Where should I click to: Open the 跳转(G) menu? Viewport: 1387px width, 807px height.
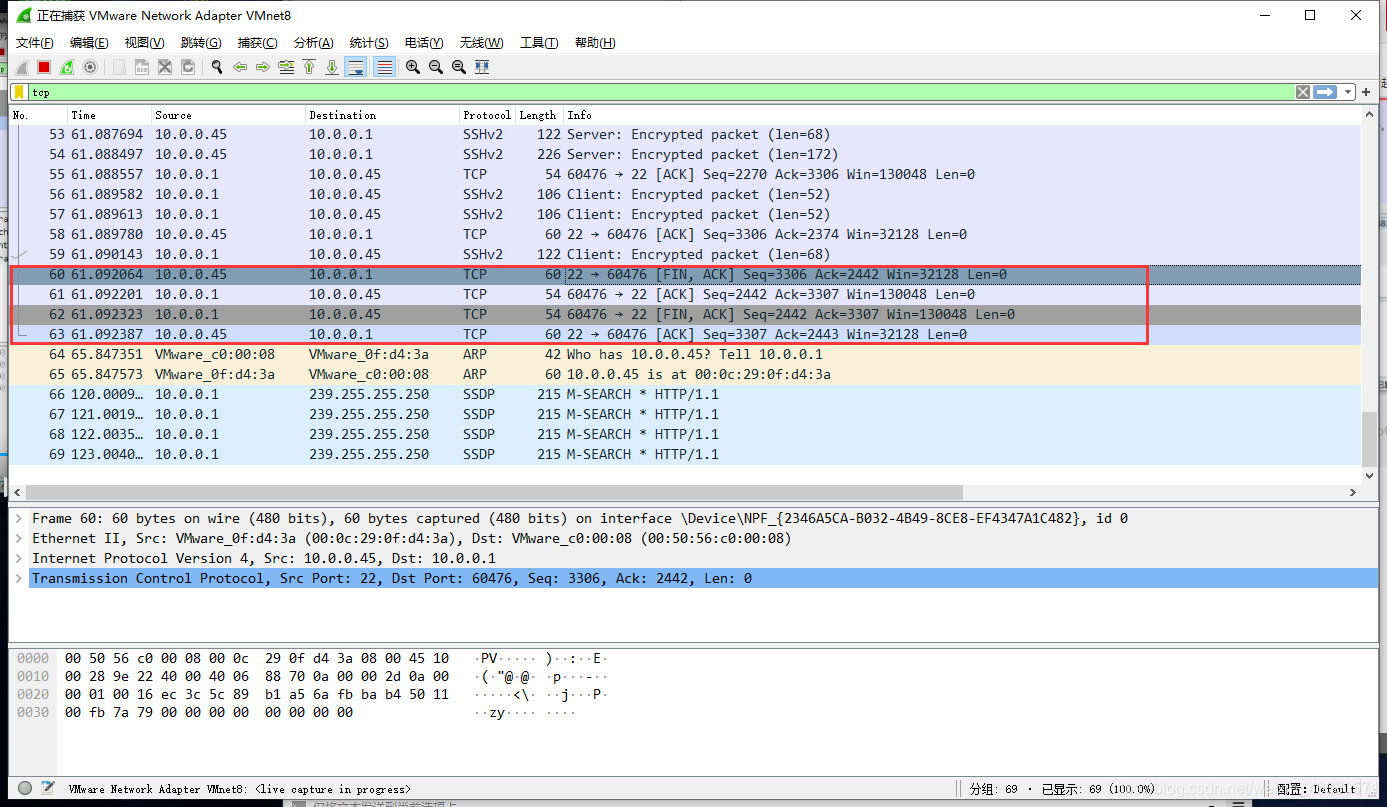(201, 42)
